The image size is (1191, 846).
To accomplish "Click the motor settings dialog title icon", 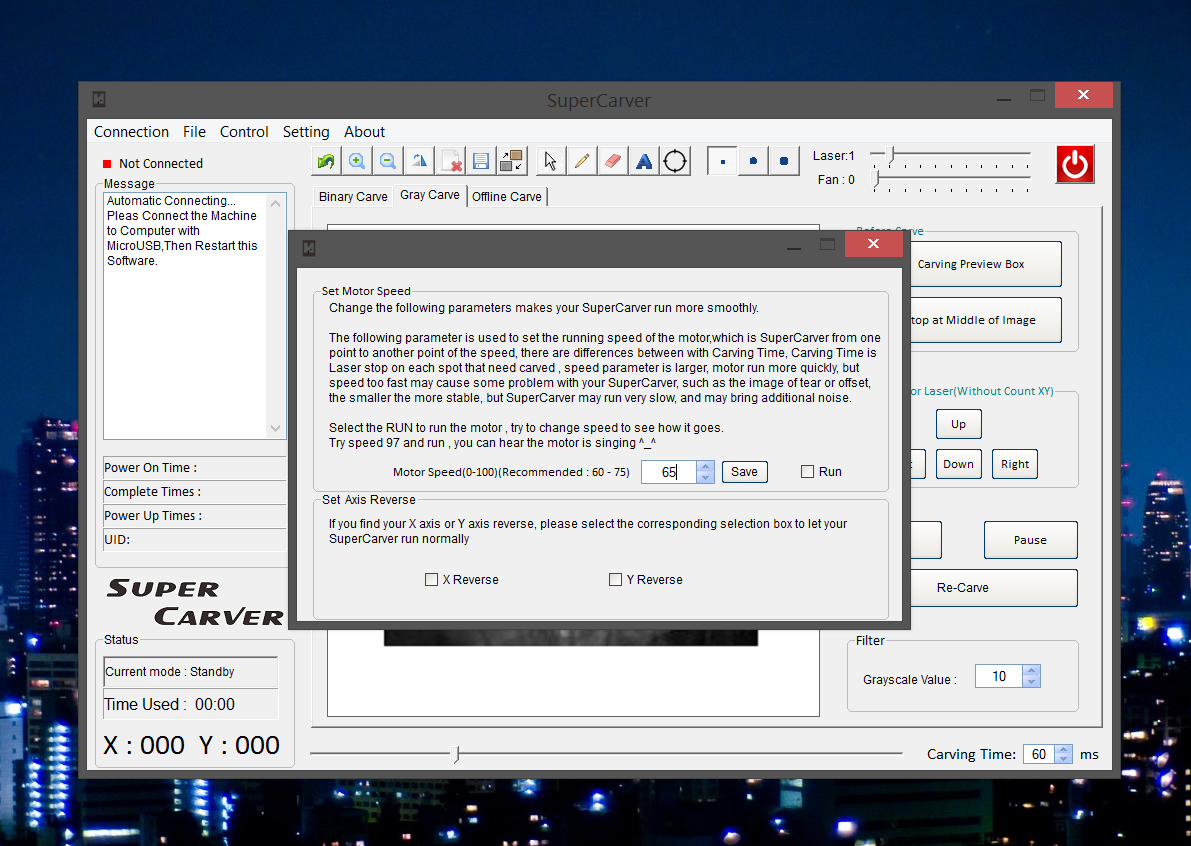I will [x=309, y=248].
